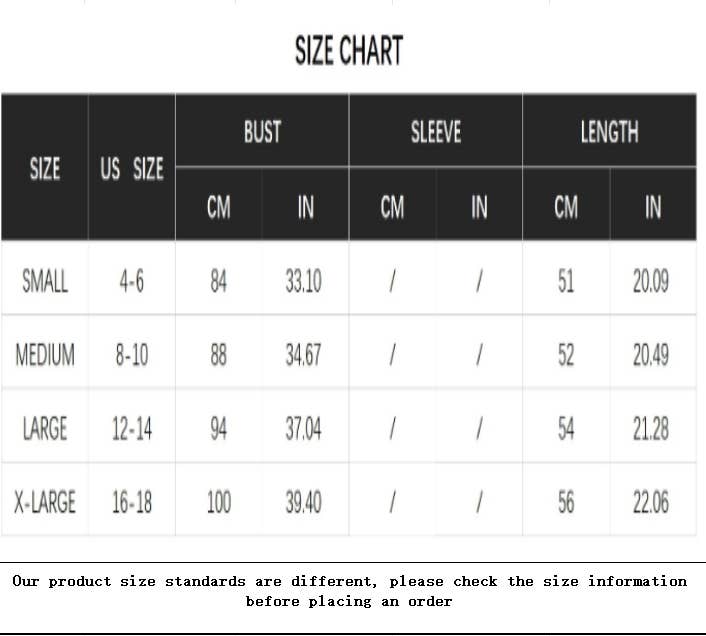Click the product size standards notice text
This screenshot has height=636, width=706.
click(x=349, y=591)
